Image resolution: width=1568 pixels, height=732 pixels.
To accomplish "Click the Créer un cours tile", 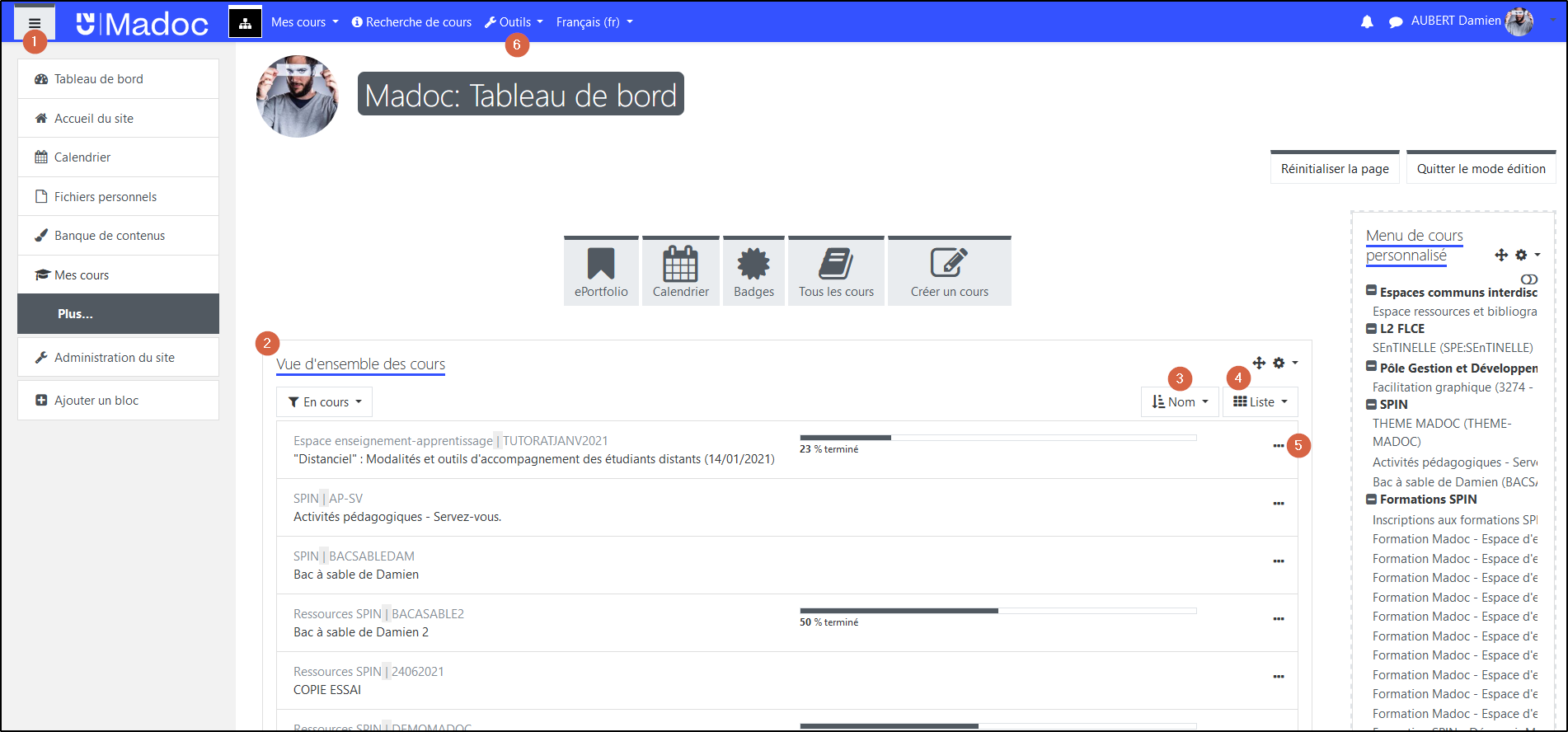I will coord(949,272).
